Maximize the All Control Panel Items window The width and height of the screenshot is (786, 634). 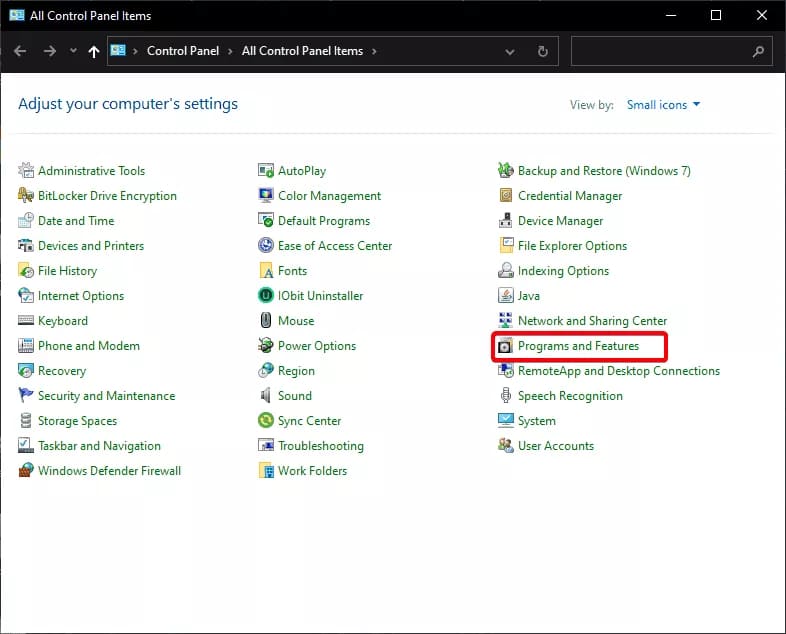[x=716, y=16]
